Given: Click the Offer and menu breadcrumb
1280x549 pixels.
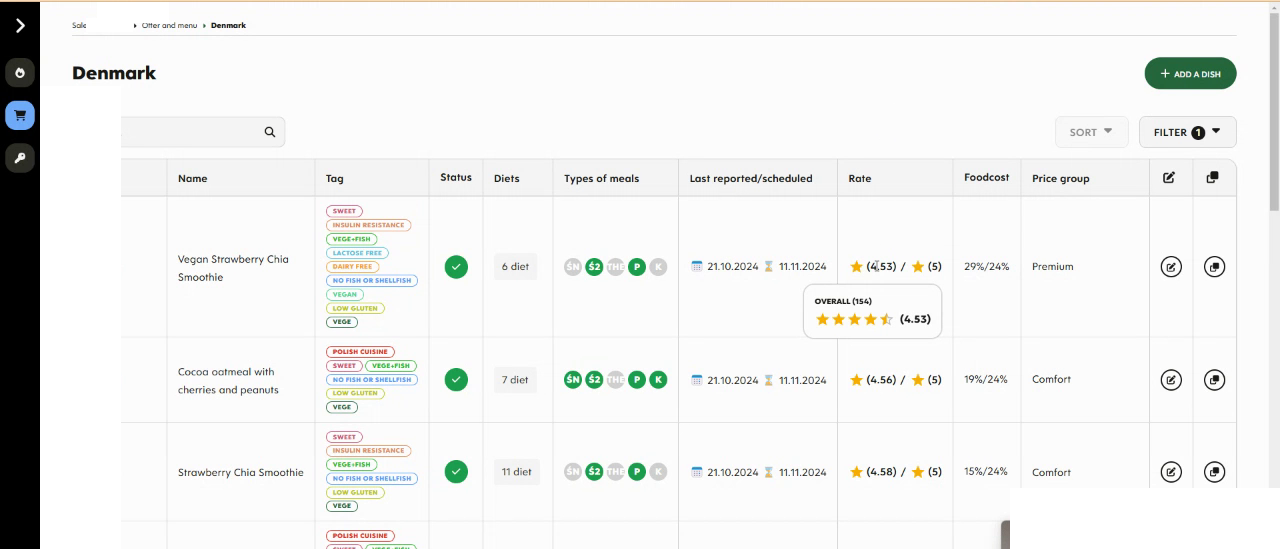Looking at the screenshot, I should pyautogui.click(x=169, y=25).
